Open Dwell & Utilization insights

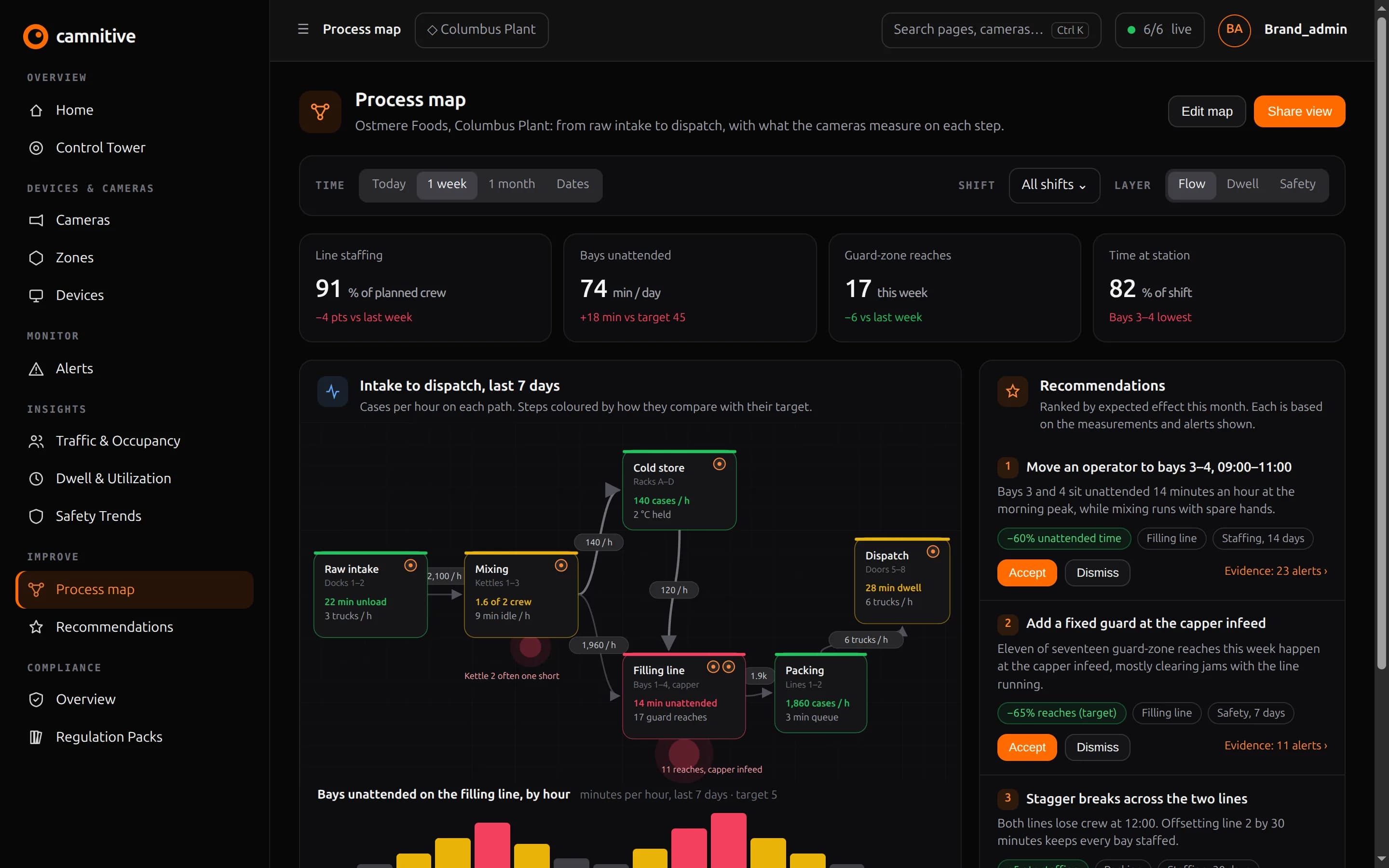pyautogui.click(x=134, y=478)
